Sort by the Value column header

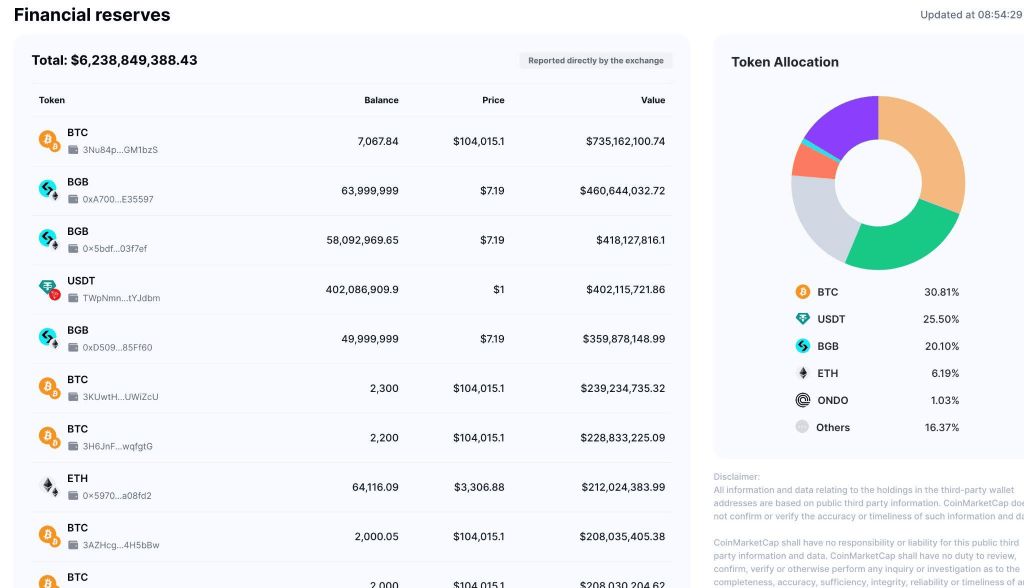653,100
